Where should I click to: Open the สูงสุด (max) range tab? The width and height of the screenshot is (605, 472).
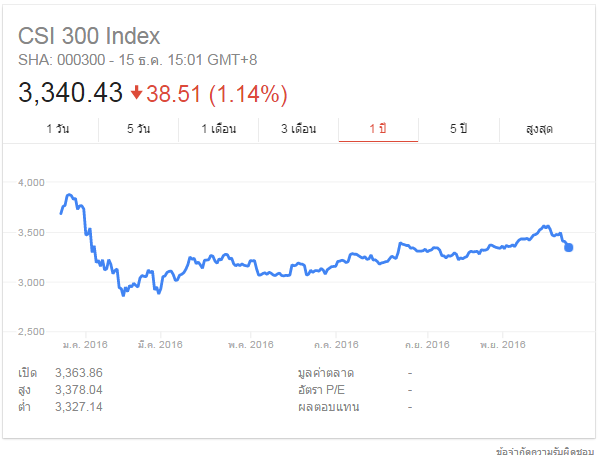(539, 130)
